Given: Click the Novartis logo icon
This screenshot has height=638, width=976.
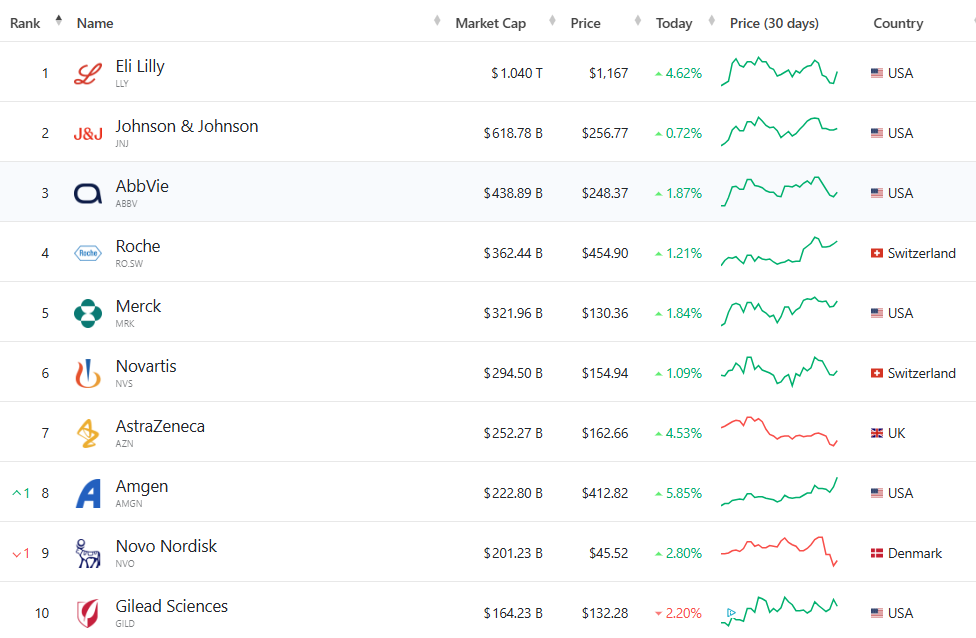Looking at the screenshot, I should pos(88,373).
